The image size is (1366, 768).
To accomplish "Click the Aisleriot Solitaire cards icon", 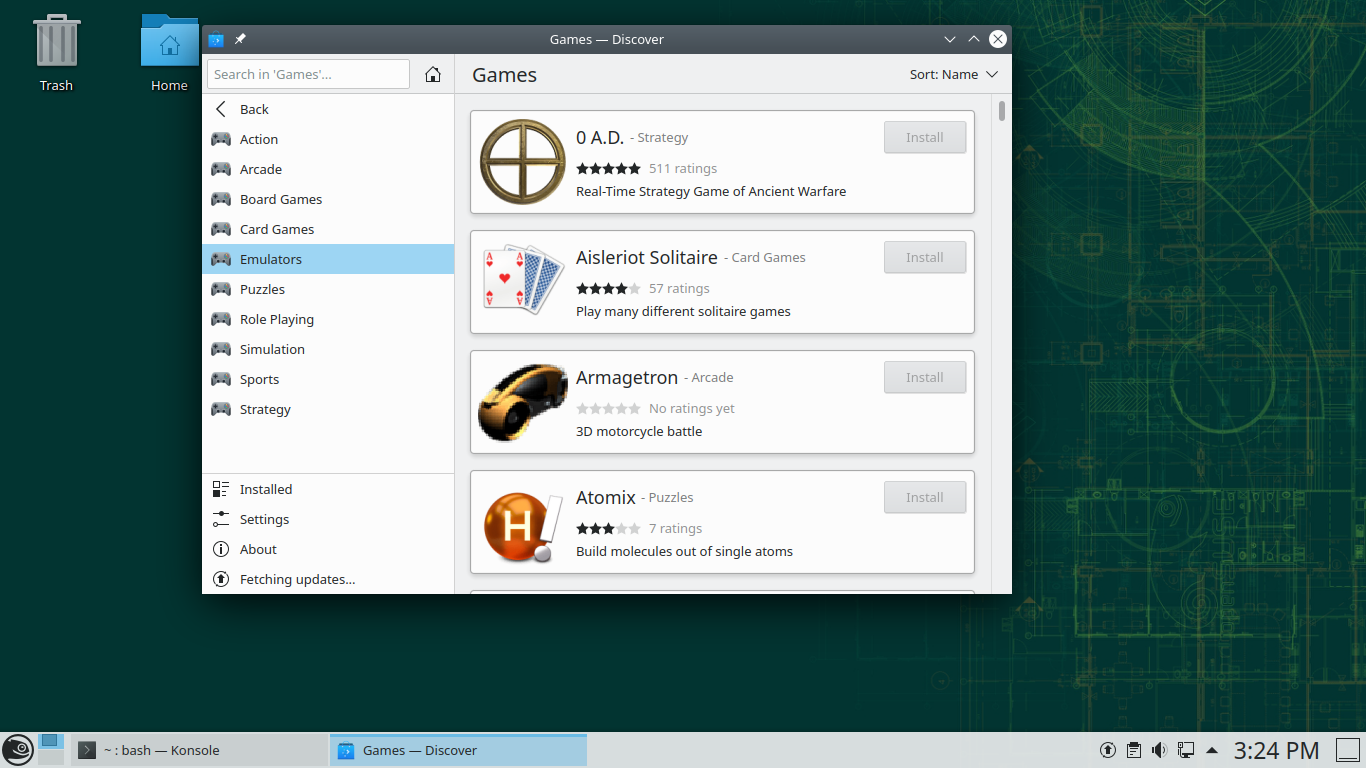I will pyautogui.click(x=523, y=282).
